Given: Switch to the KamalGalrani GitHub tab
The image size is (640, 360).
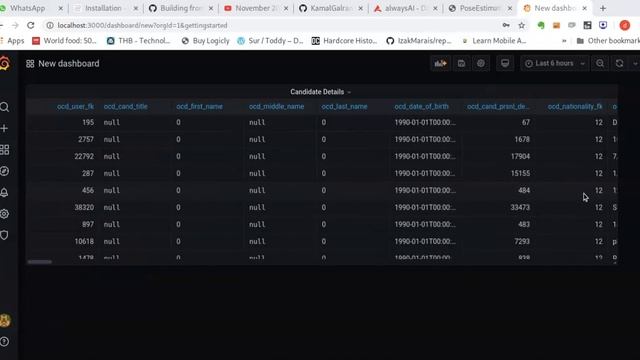Looking at the screenshot, I should click(331, 8).
